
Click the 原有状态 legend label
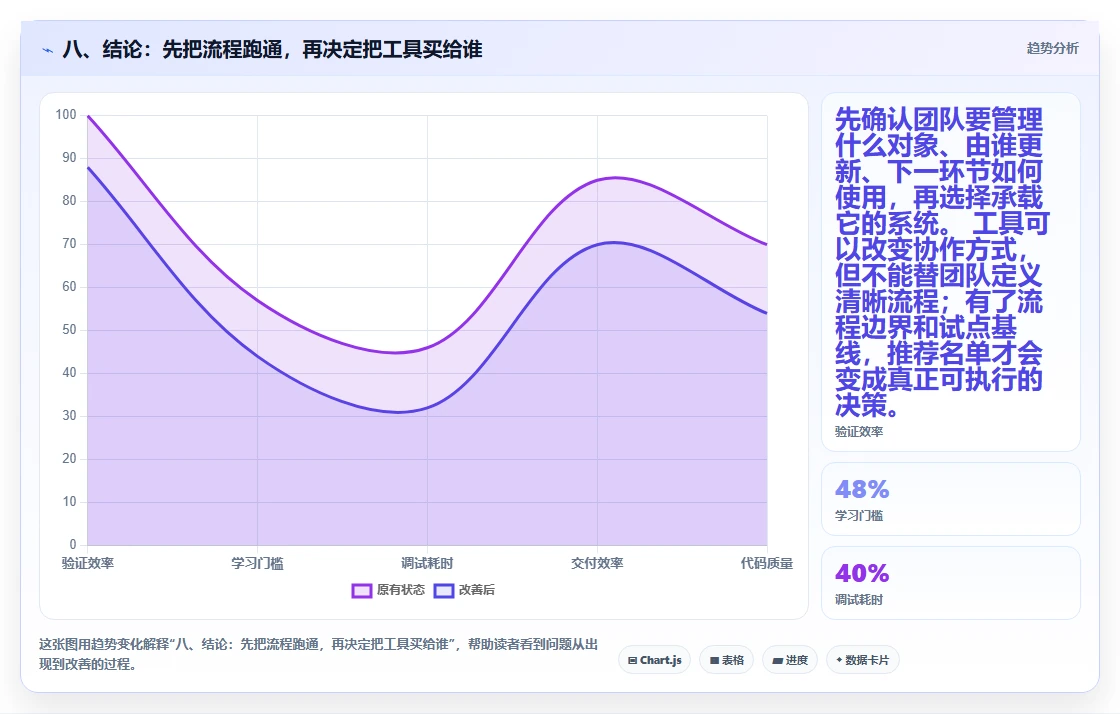click(401, 590)
